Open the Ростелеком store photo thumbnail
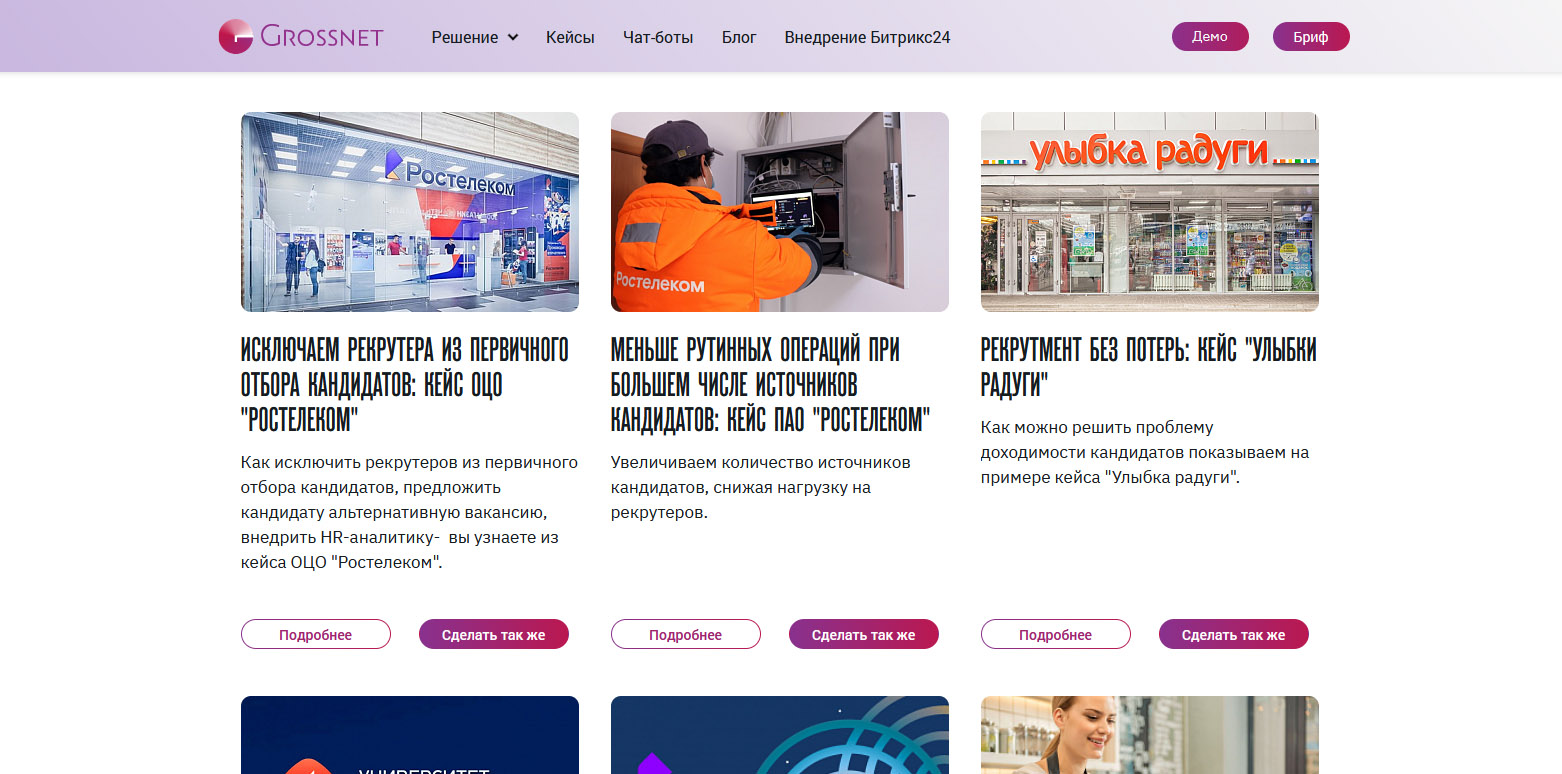The image size is (1562, 774). [410, 212]
